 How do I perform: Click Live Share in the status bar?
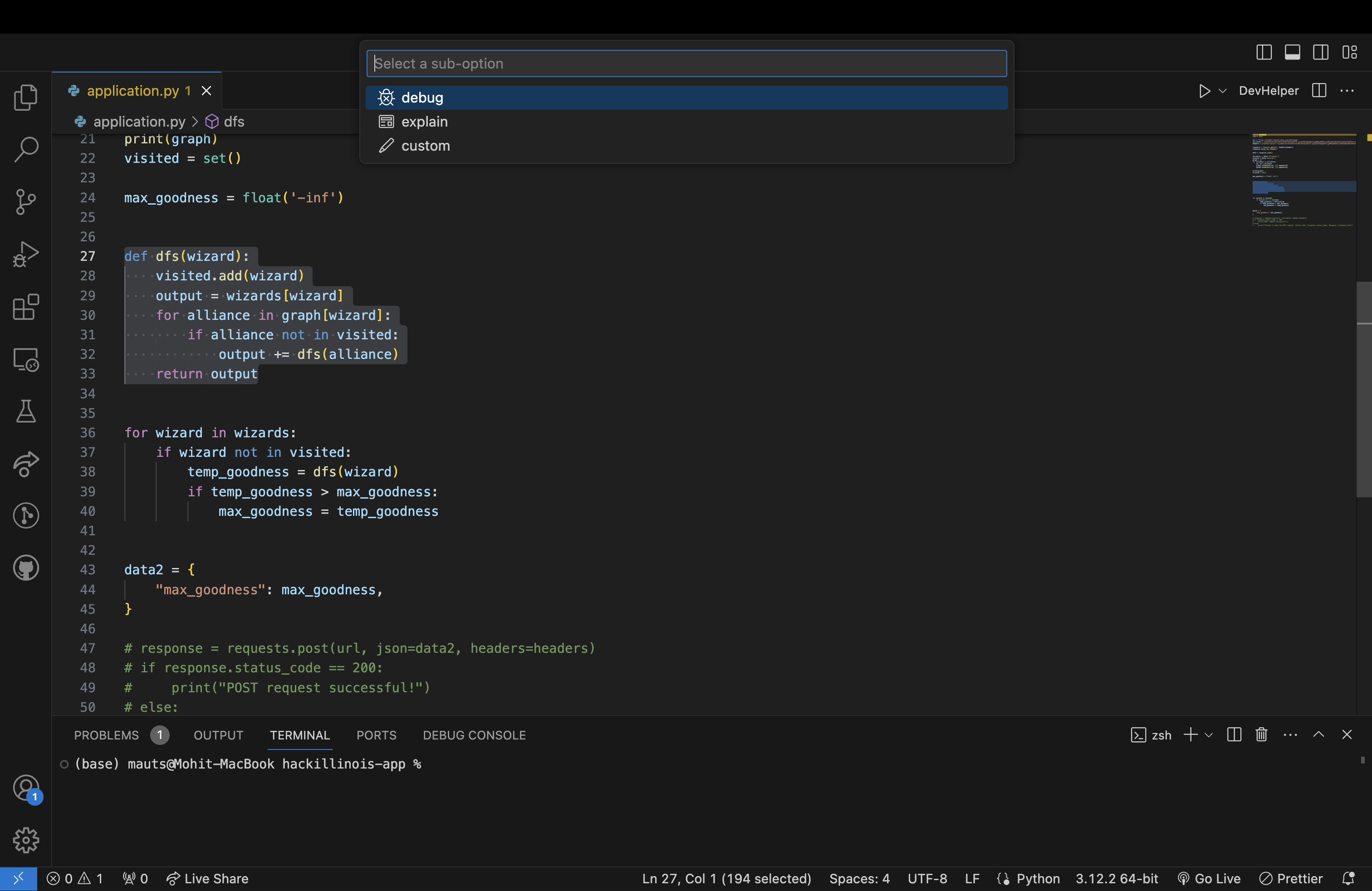(x=207, y=878)
